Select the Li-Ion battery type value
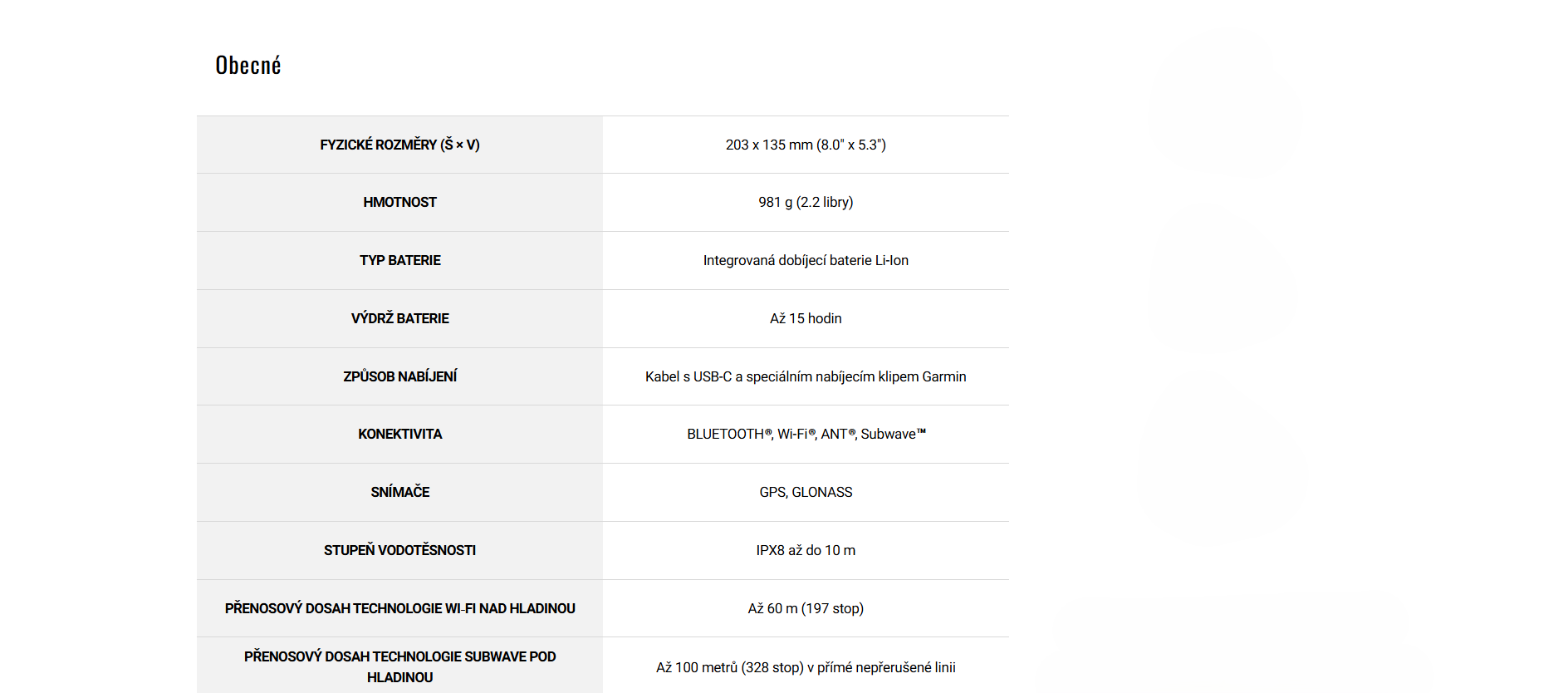The image size is (1568, 693). [805, 260]
